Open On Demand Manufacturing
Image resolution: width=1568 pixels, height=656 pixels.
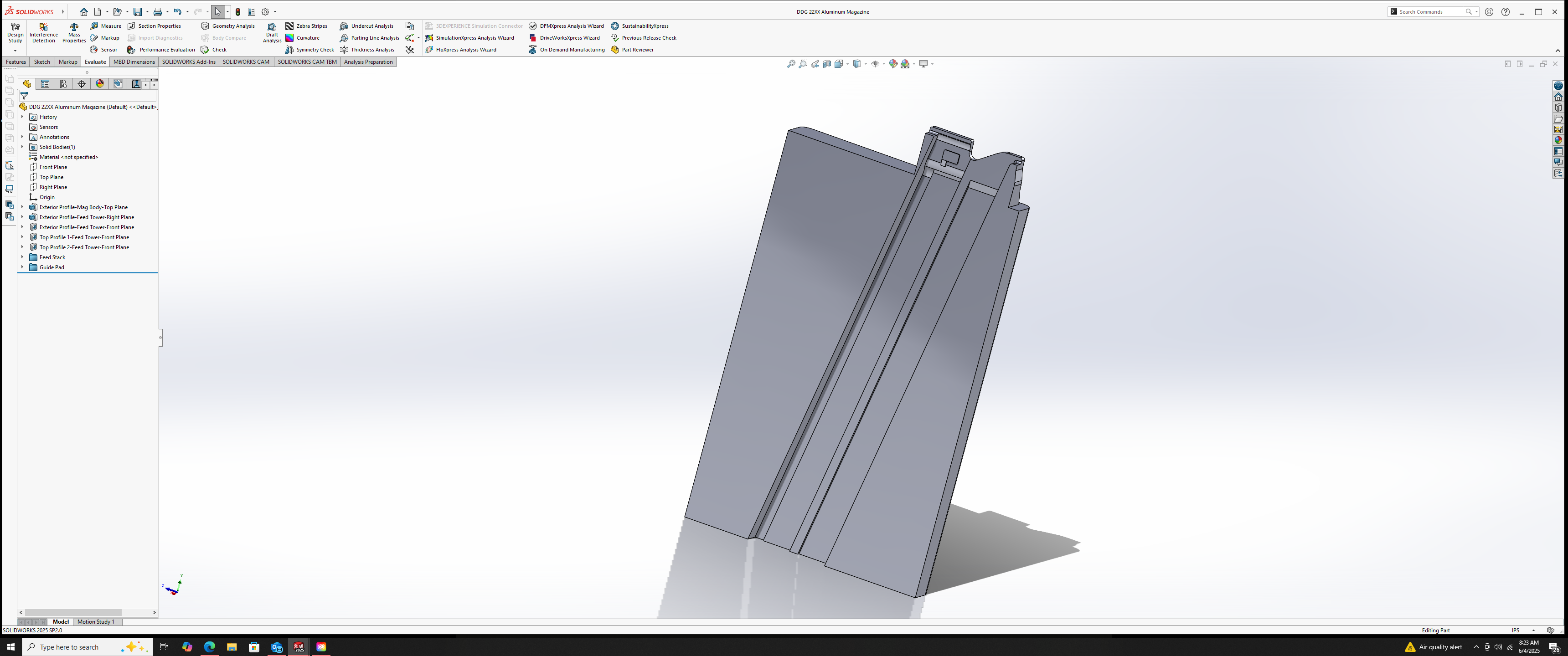point(567,50)
